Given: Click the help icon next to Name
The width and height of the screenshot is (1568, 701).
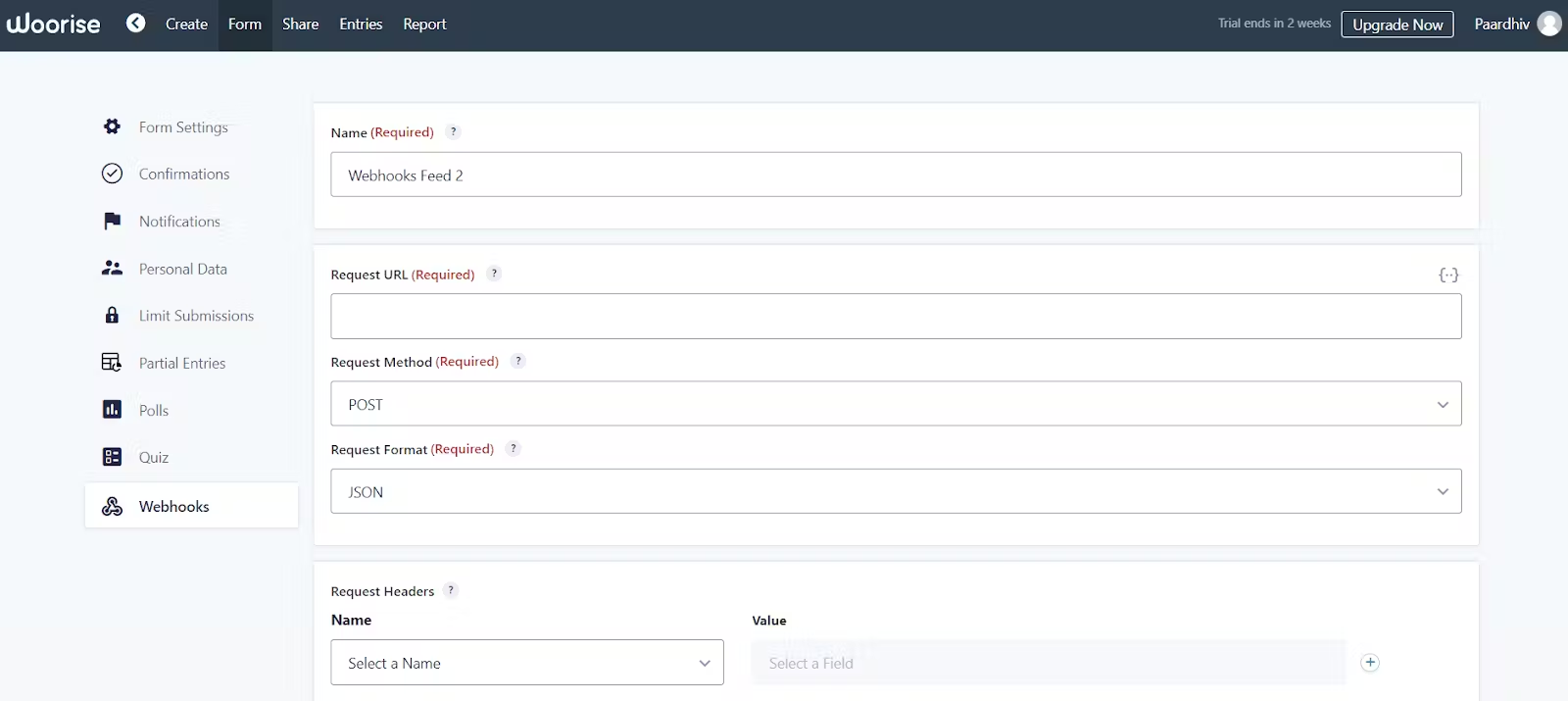Looking at the screenshot, I should [x=454, y=131].
